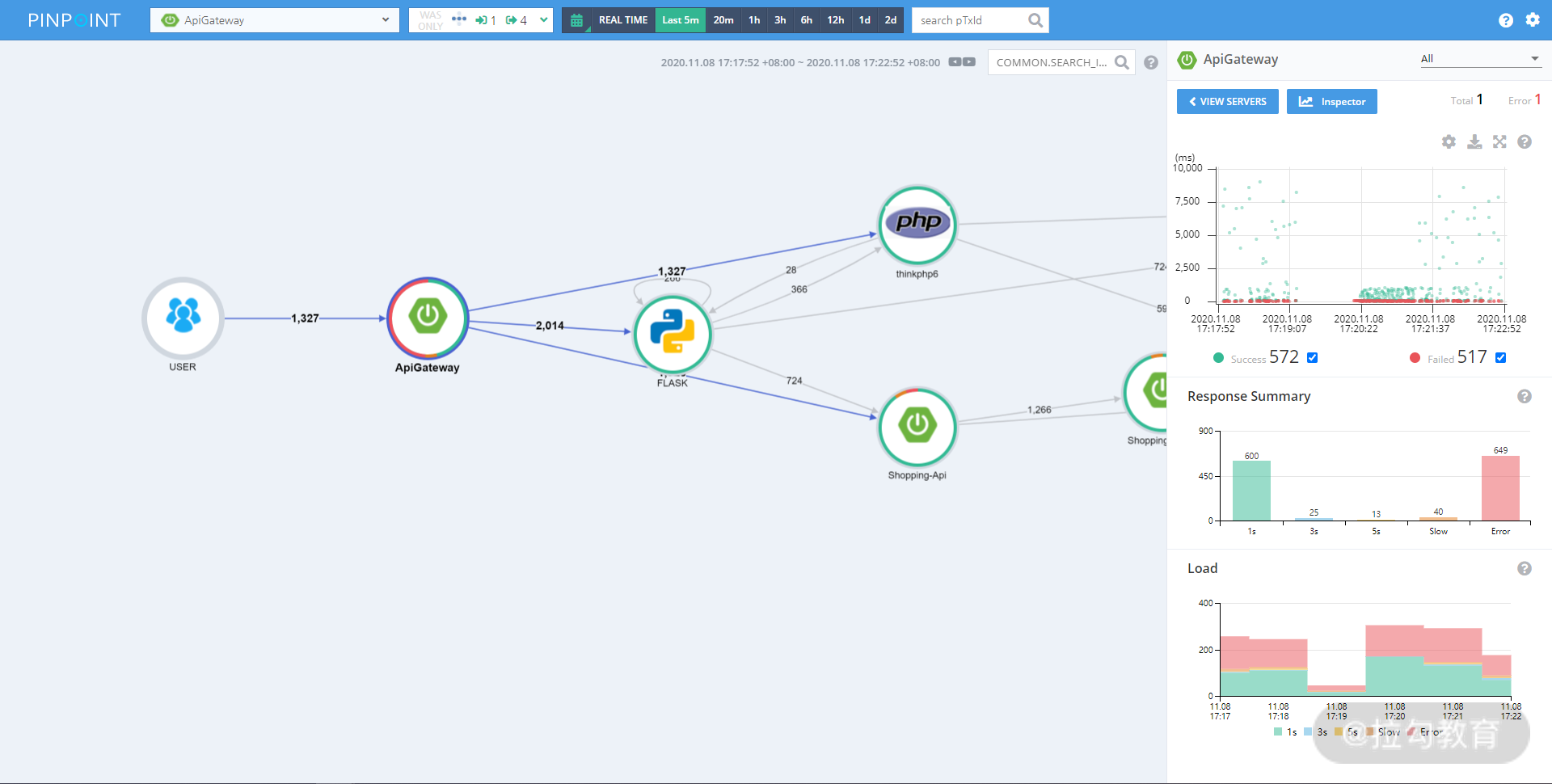Select the Shopping-Api server node
Viewport: 1552px width, 784px height.
coord(917,427)
